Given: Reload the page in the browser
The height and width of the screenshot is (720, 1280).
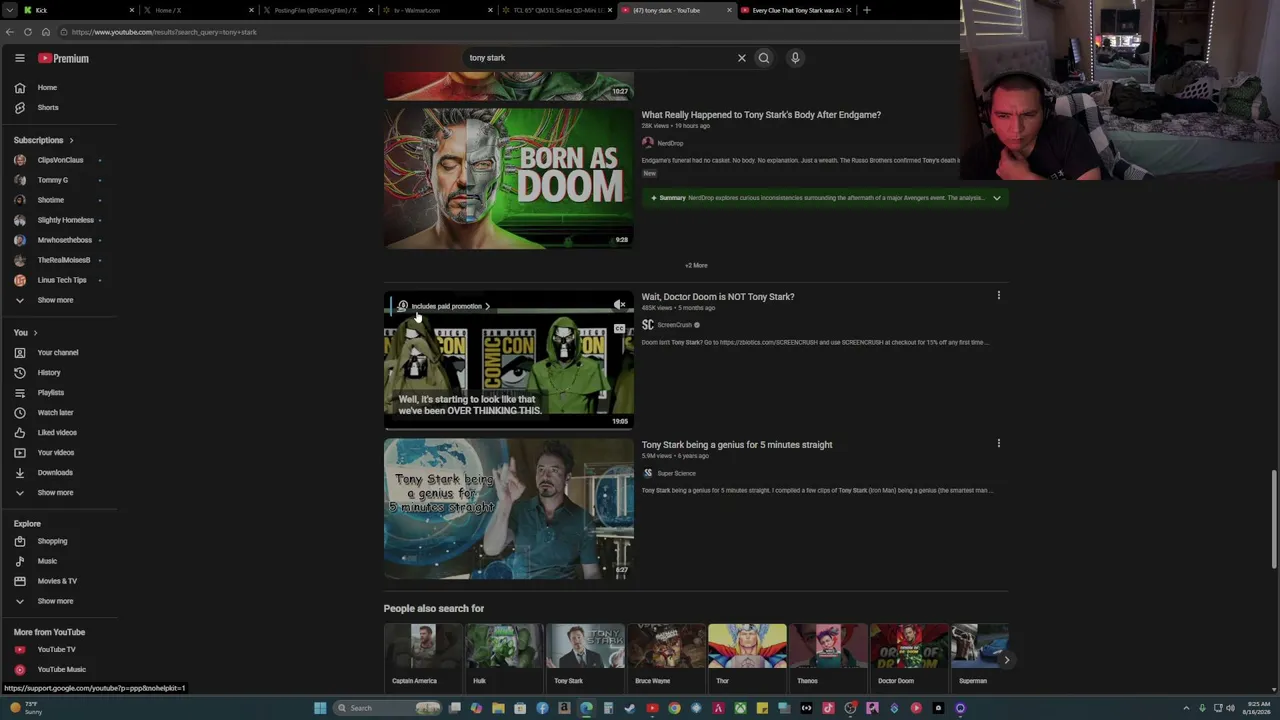Looking at the screenshot, I should 28,32.
